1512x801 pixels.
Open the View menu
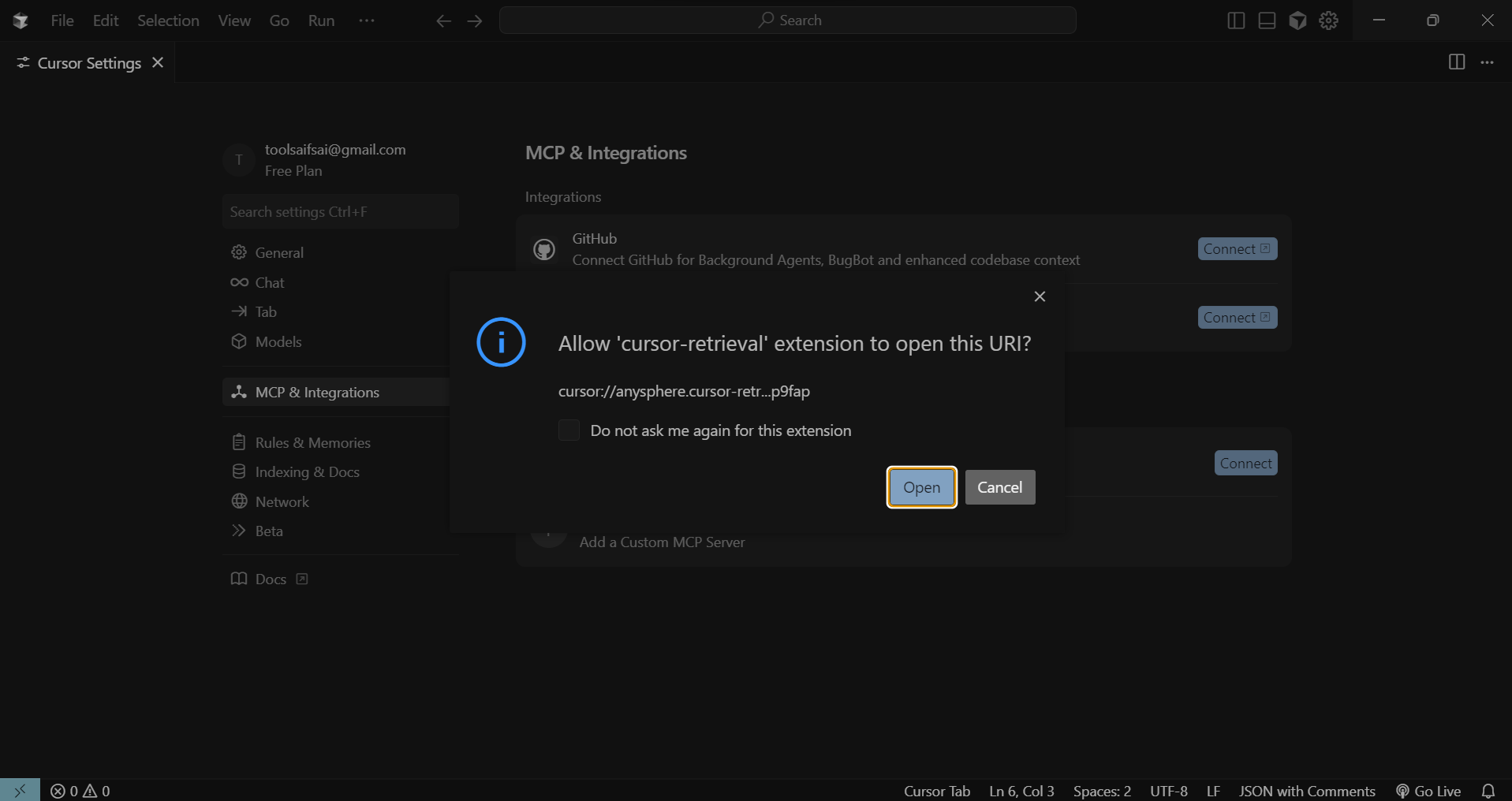[234, 20]
